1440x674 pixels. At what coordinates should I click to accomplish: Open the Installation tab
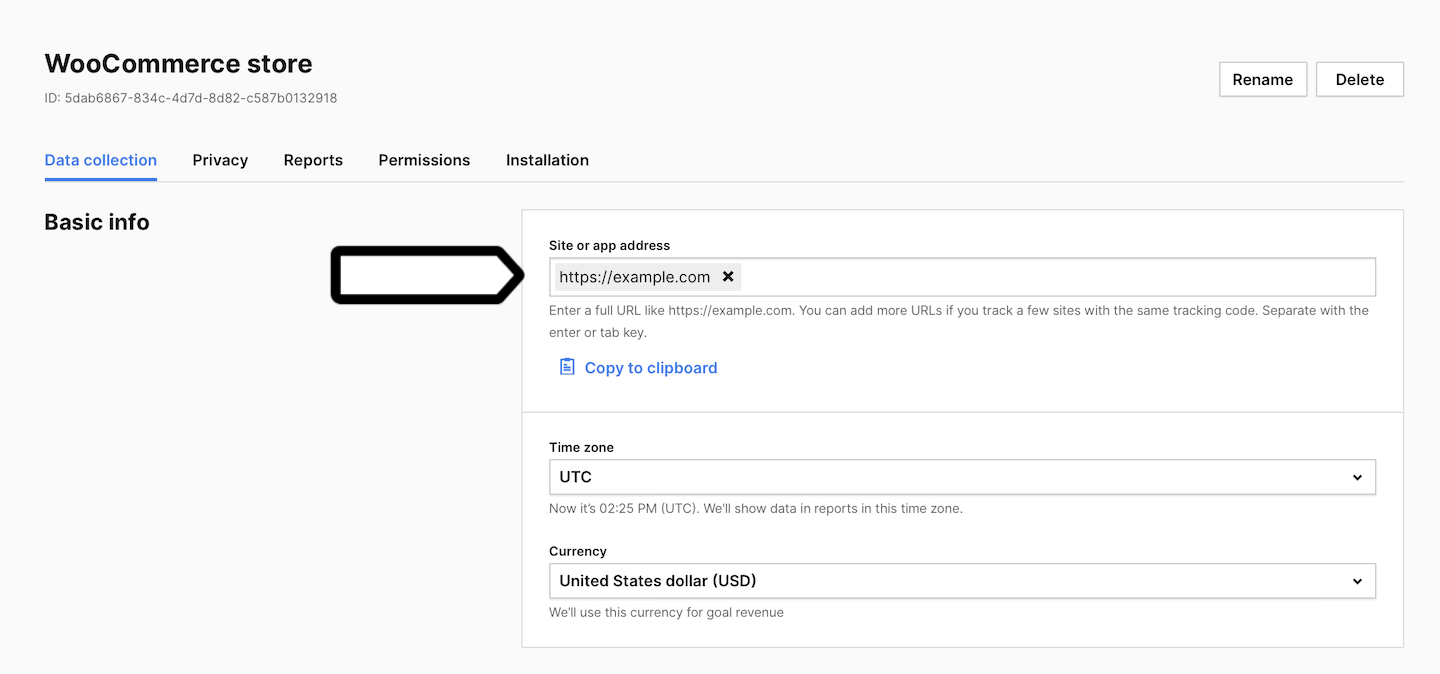(x=547, y=160)
